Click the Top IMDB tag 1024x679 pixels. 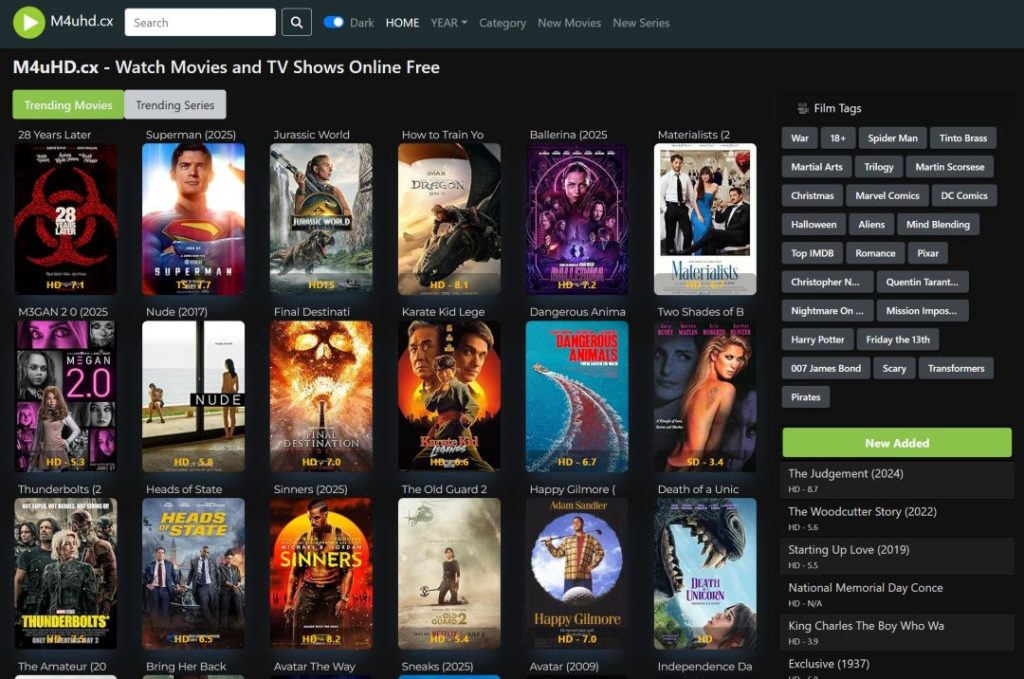click(812, 253)
